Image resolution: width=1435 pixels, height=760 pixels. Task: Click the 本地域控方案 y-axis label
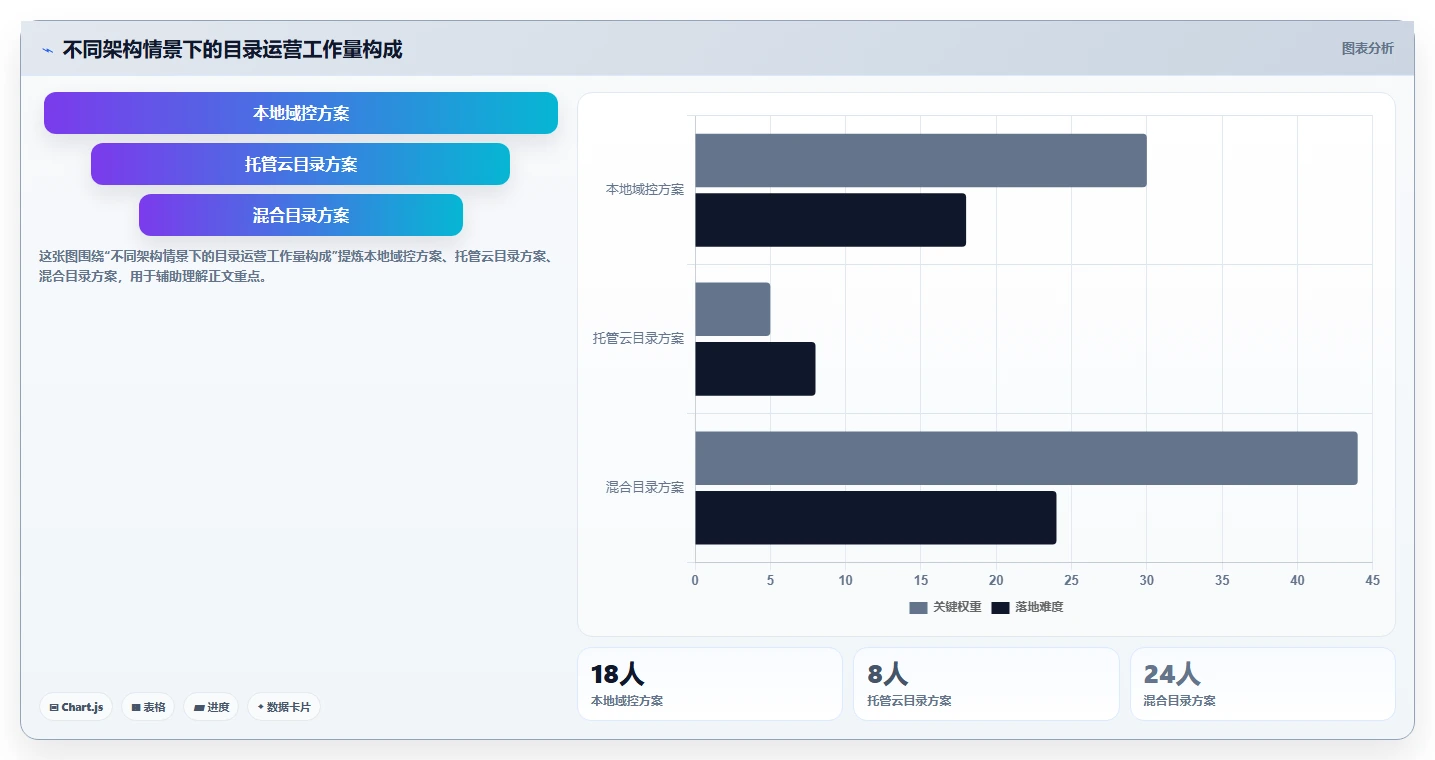(645, 189)
